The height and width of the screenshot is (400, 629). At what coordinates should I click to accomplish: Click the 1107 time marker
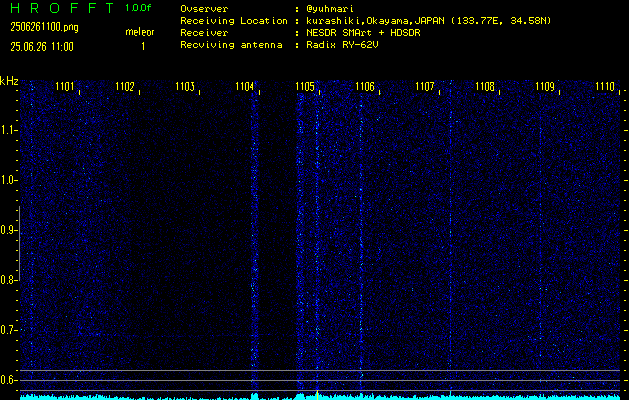(425, 86)
